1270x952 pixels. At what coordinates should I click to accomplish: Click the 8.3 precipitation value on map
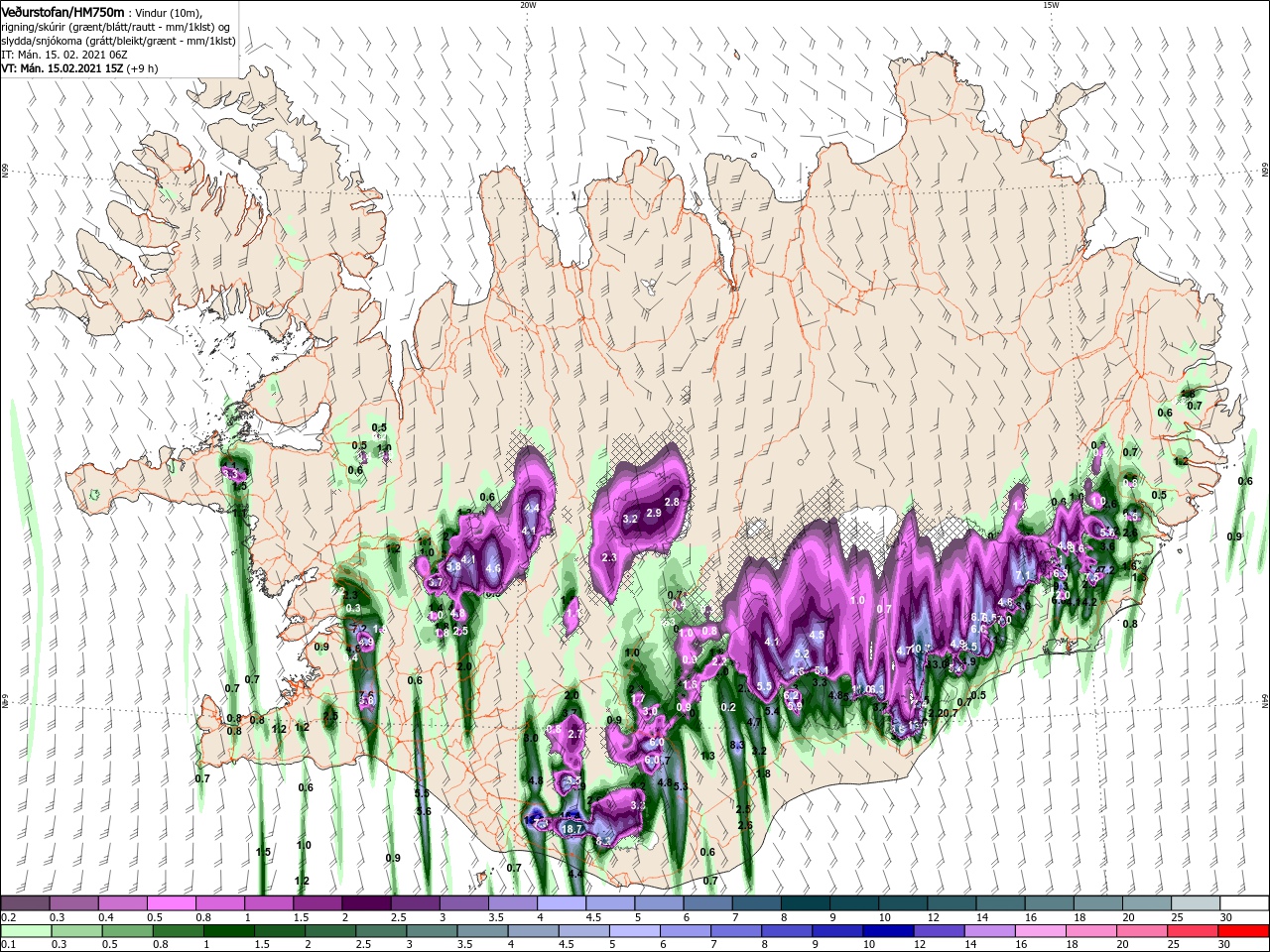(x=736, y=744)
